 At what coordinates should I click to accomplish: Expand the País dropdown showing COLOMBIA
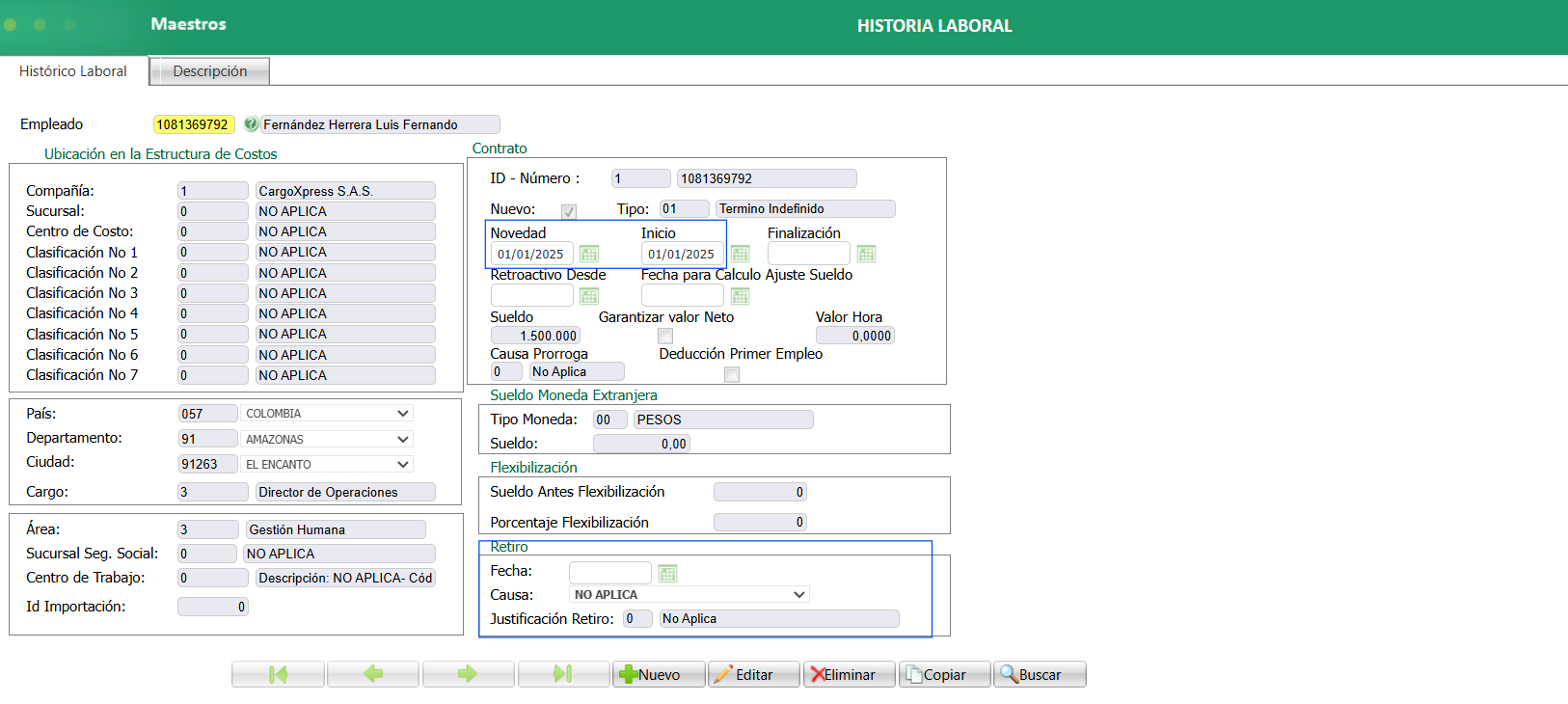tap(326, 414)
